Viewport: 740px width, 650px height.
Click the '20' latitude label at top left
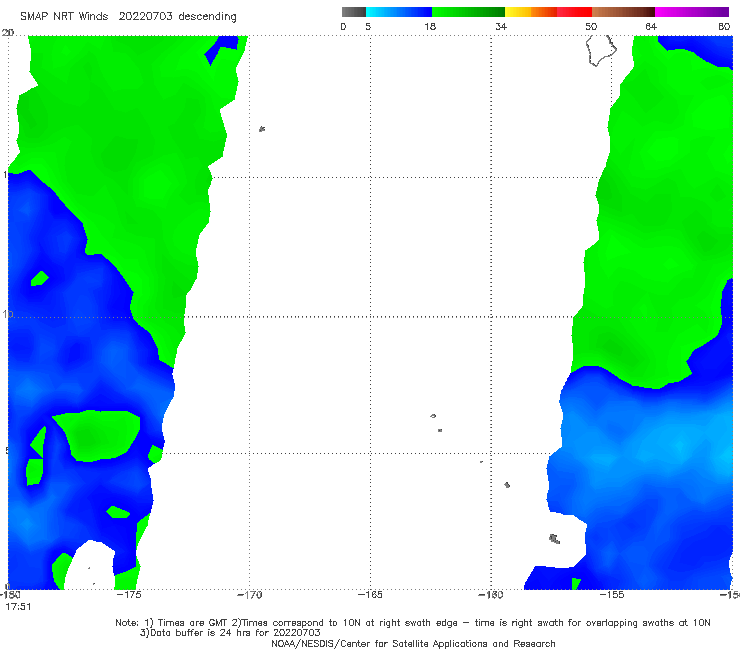pyautogui.click(x=8, y=33)
